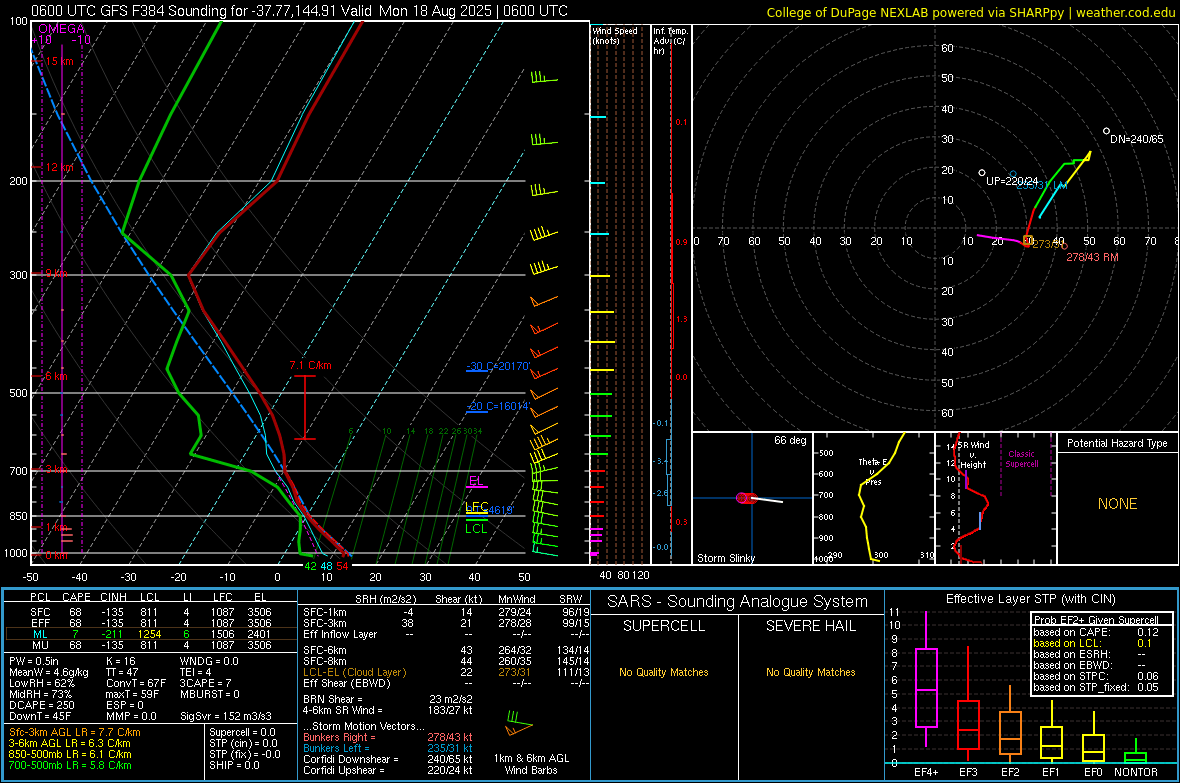Image resolution: width=1180 pixels, height=783 pixels.
Task: Click the 1km & 6km AGL wind barb symbol
Action: 519,724
